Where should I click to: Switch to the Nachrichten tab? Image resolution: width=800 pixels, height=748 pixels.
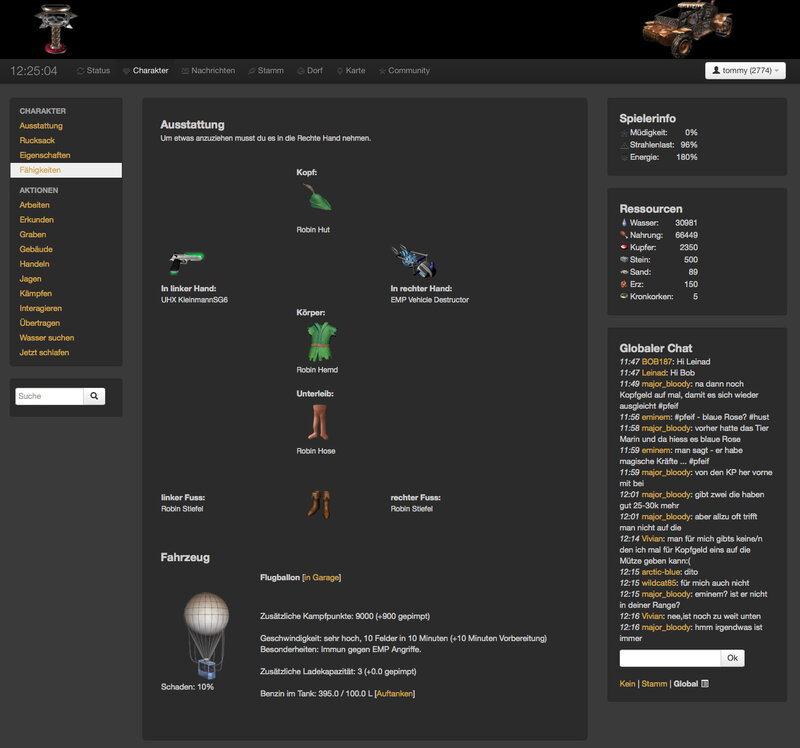[x=214, y=70]
